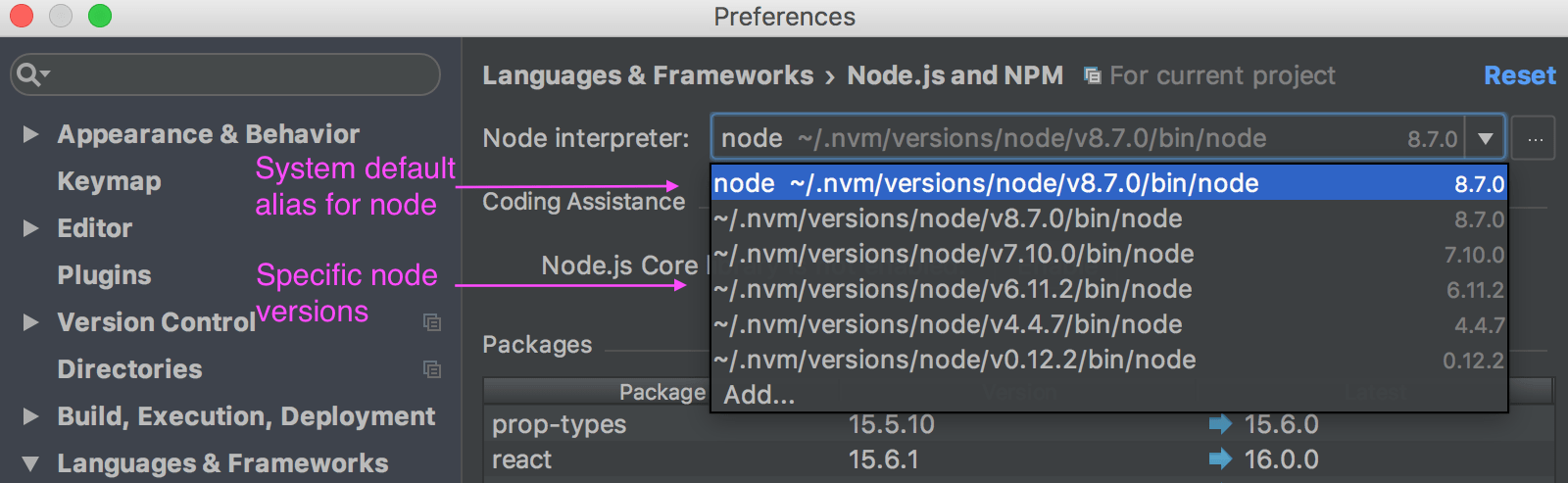Collapse the Languages & Frameworks section

(x=30, y=463)
